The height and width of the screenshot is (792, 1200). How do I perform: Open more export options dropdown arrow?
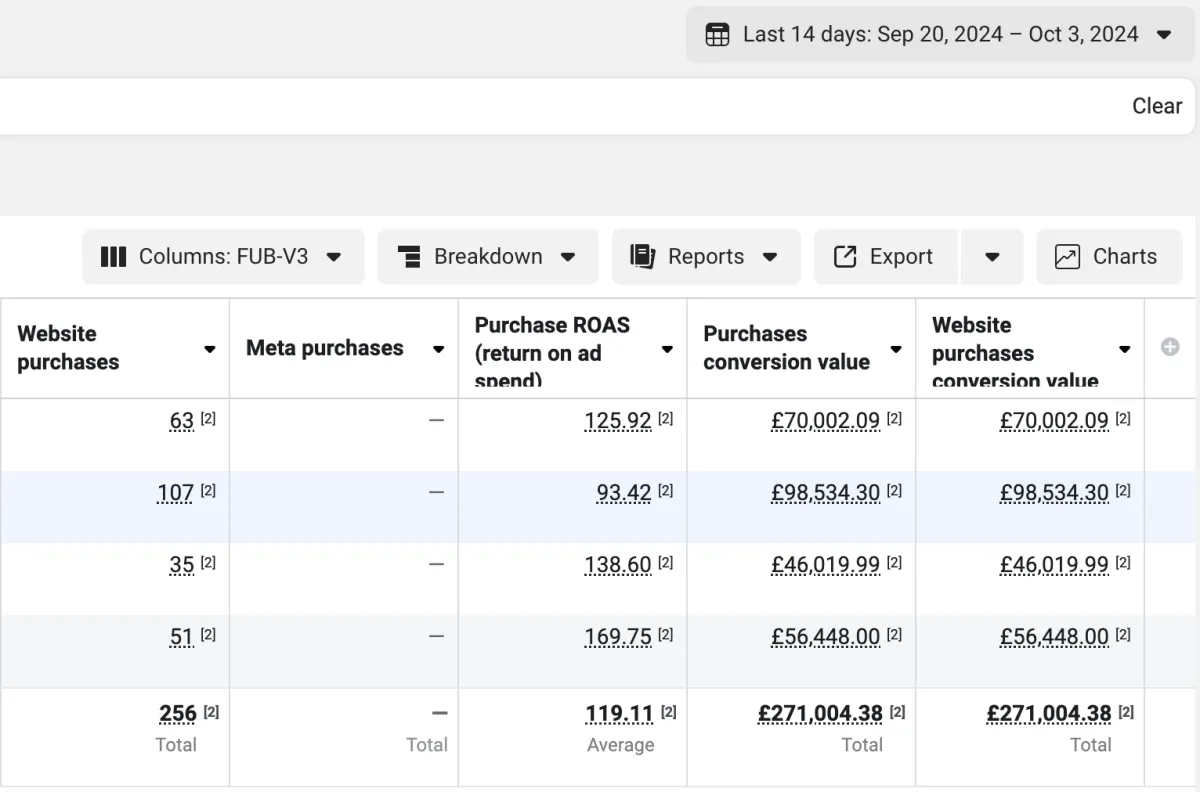992,257
